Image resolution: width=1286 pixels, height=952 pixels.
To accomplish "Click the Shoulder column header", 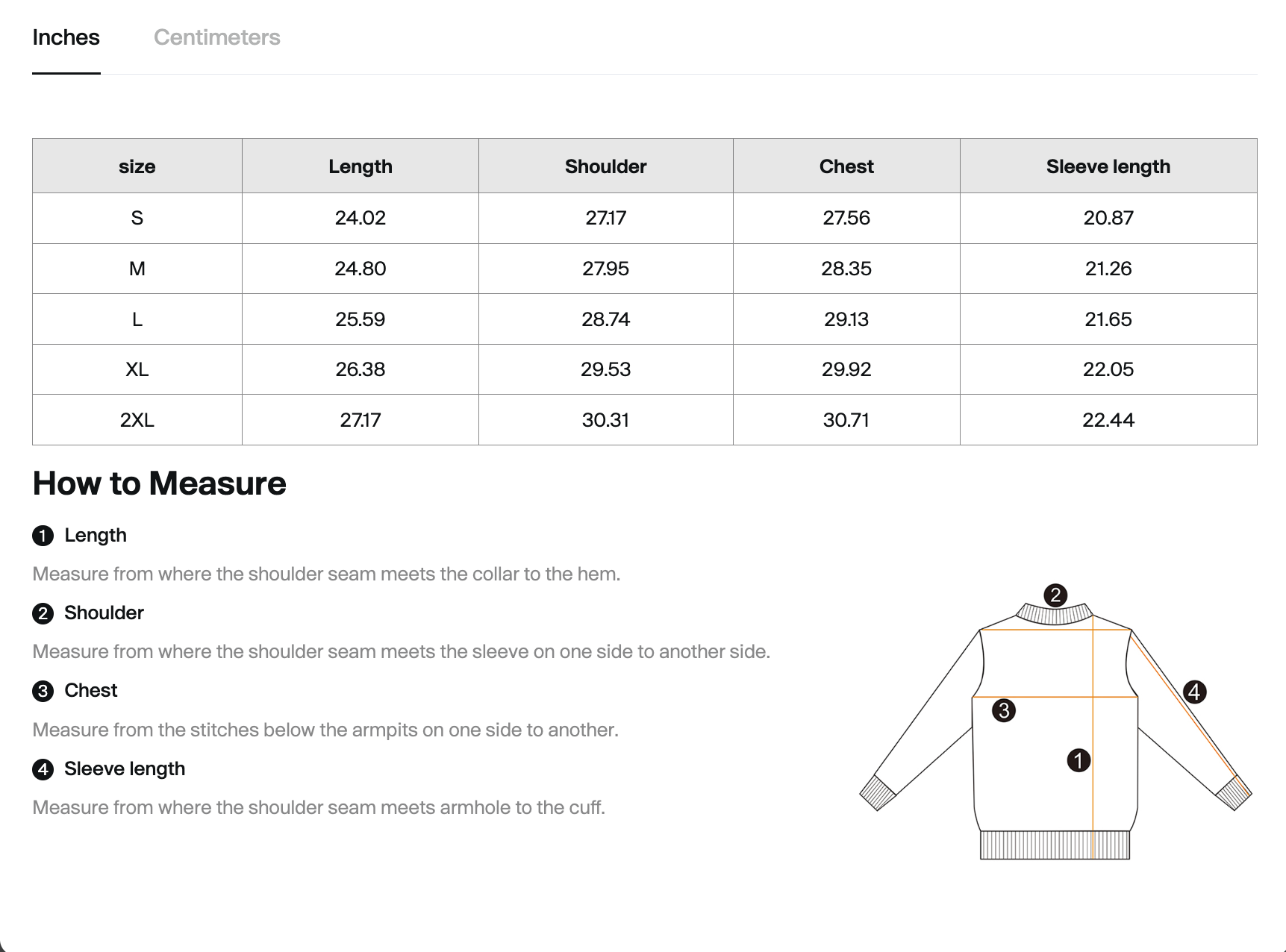I will pos(605,166).
